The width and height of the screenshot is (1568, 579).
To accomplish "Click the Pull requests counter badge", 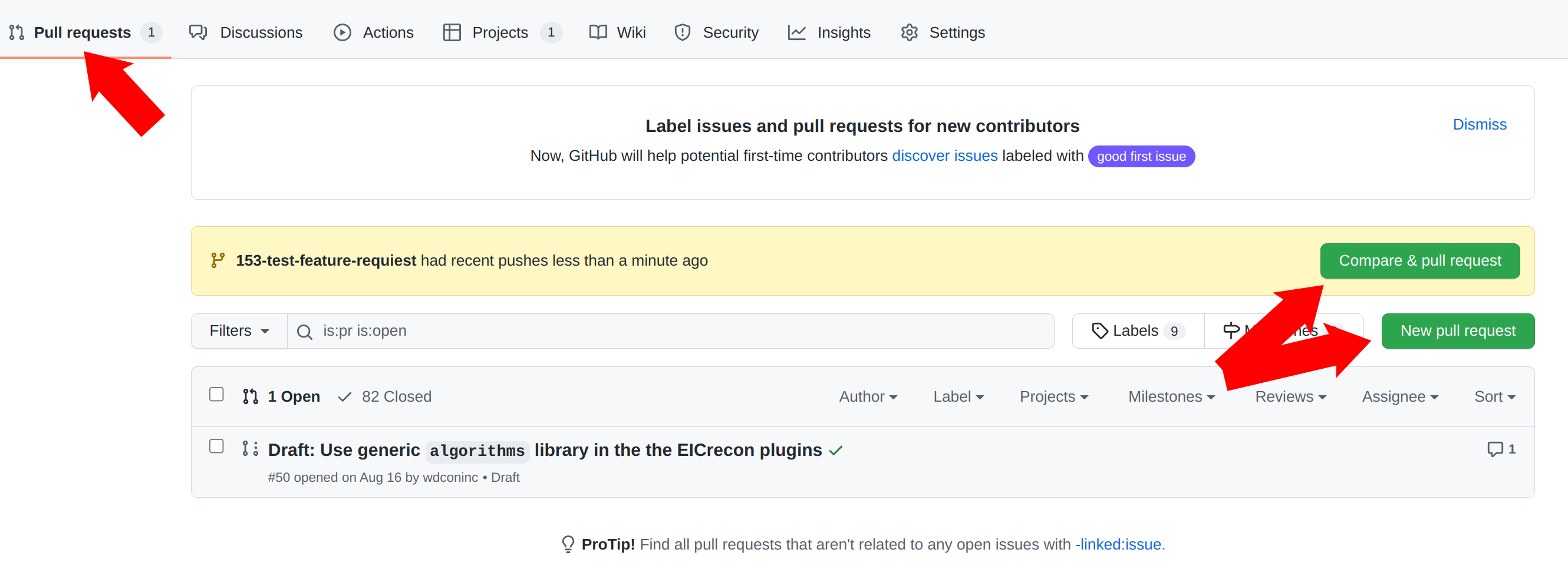I will 151,32.
